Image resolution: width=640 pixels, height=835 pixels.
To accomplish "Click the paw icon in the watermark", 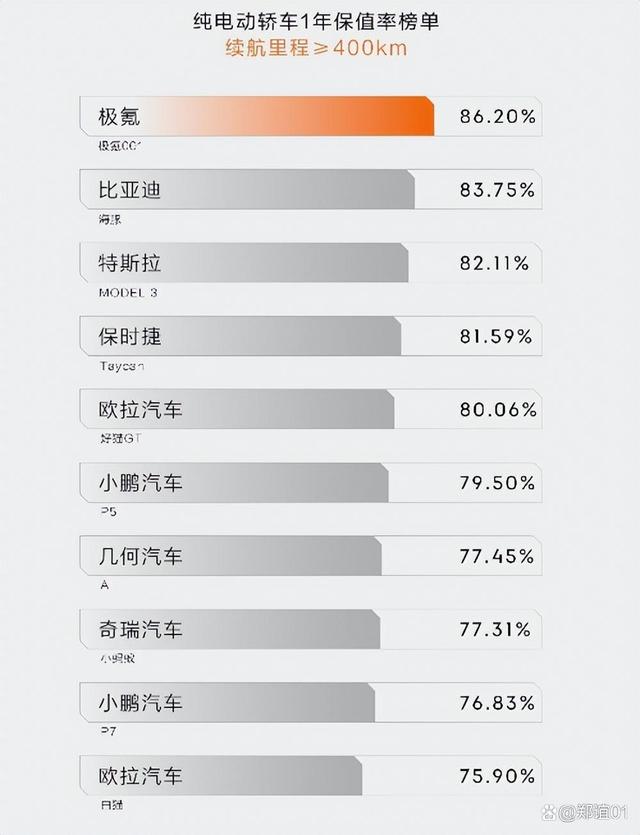I will (x=548, y=813).
